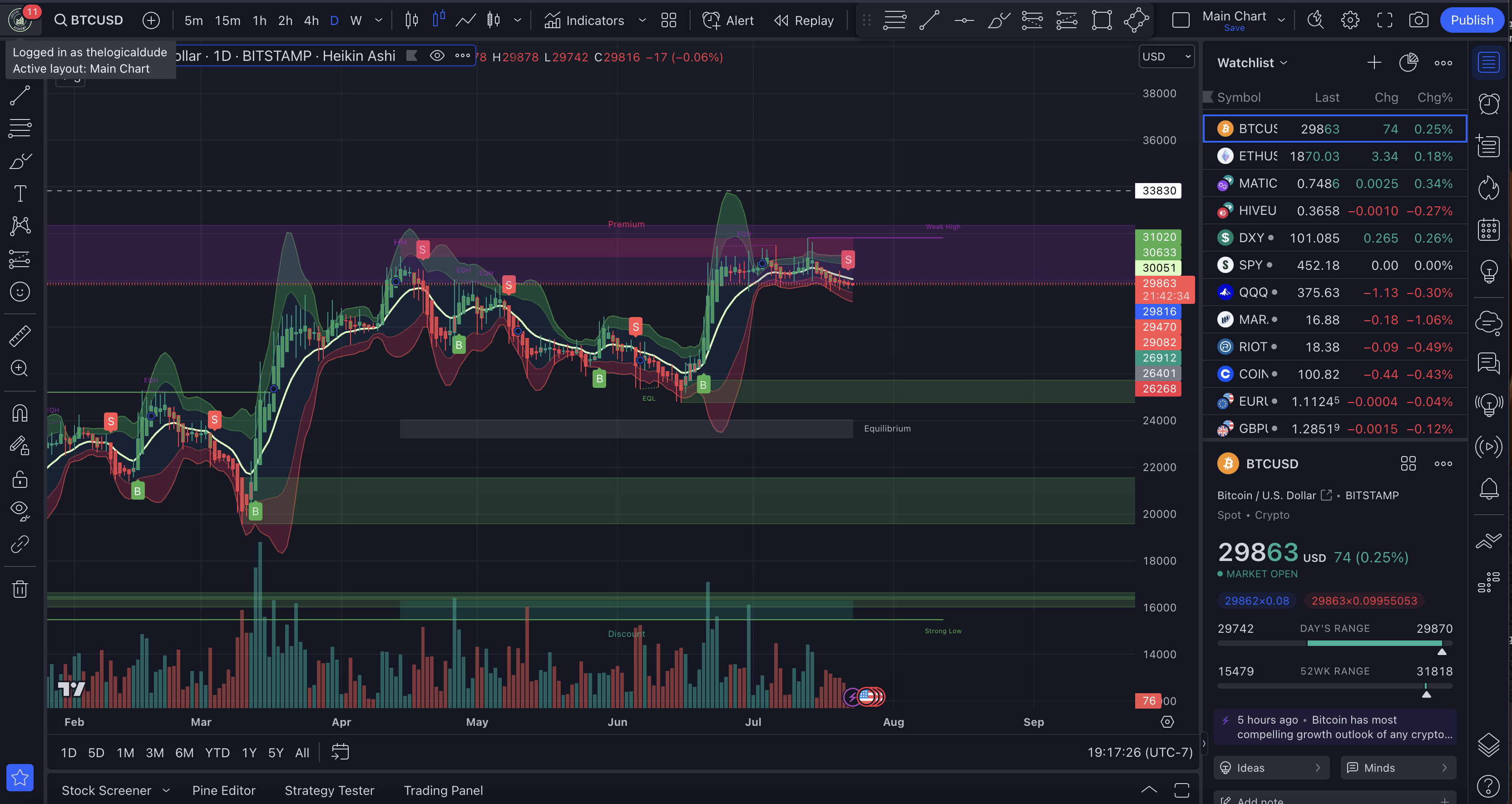
Task: Open the USD currency dropdown
Action: (1166, 56)
